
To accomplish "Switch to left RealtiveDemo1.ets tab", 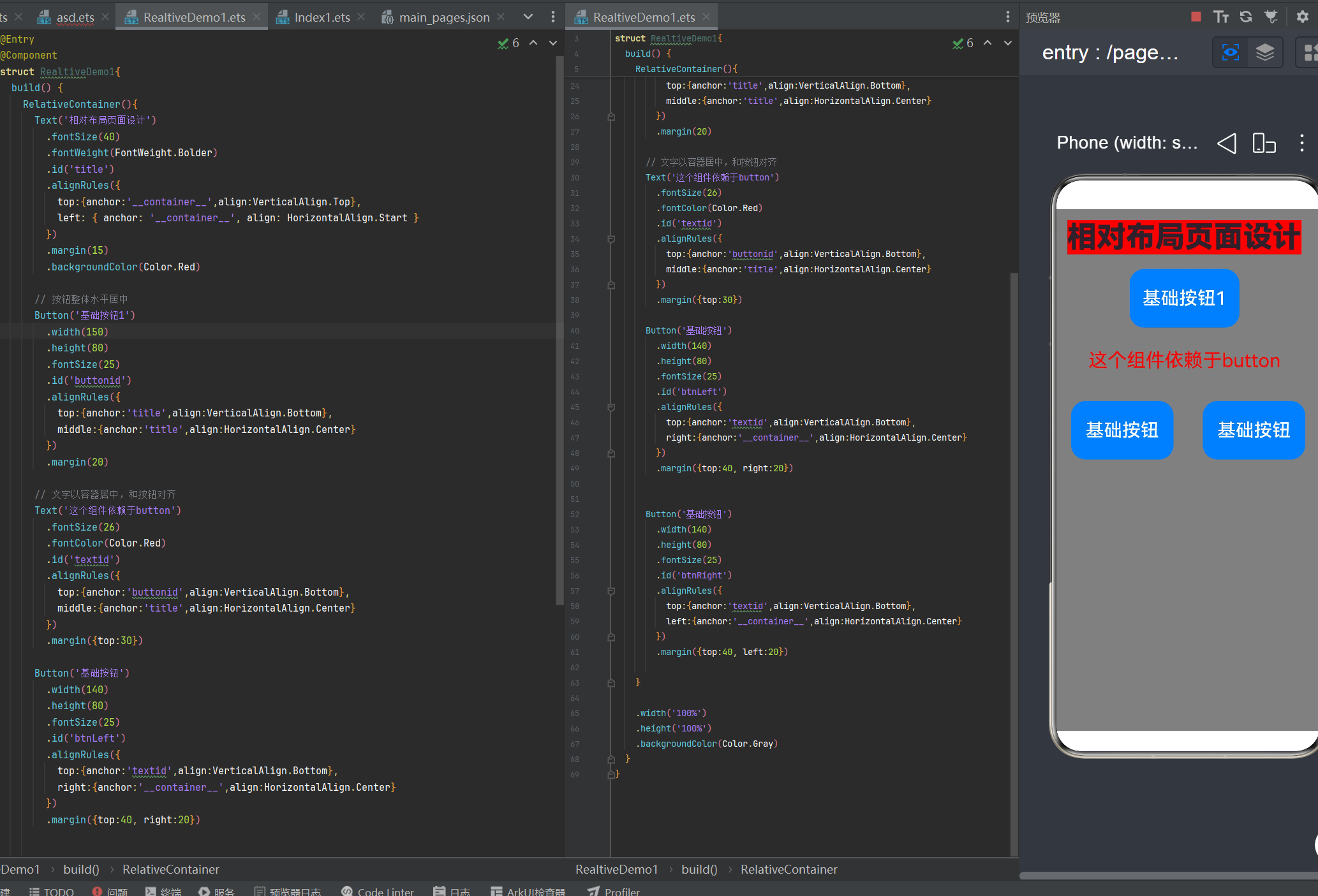I will [194, 17].
